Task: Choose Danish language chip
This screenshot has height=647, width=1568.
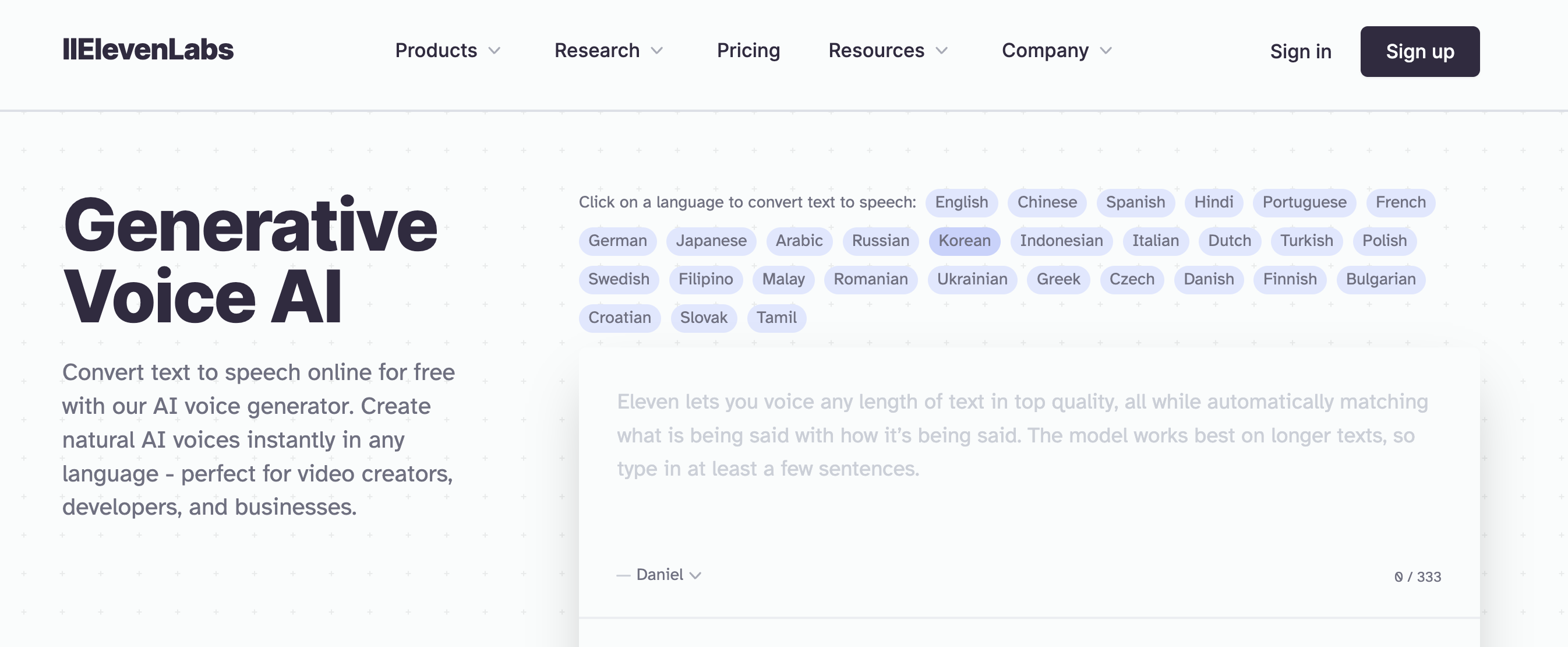Action: tap(1208, 279)
